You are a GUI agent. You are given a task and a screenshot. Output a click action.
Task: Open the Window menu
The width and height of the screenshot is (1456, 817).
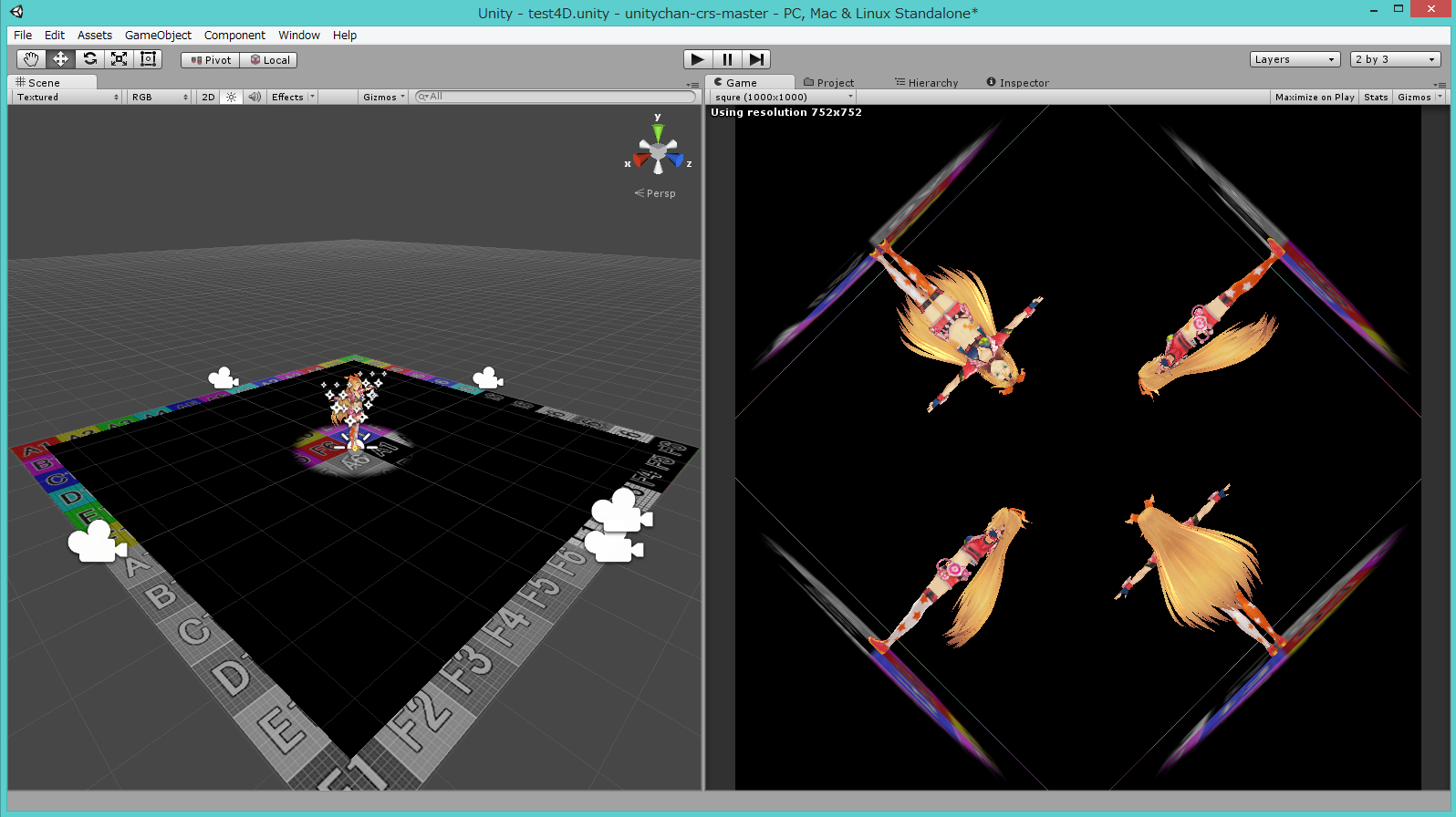coord(299,35)
